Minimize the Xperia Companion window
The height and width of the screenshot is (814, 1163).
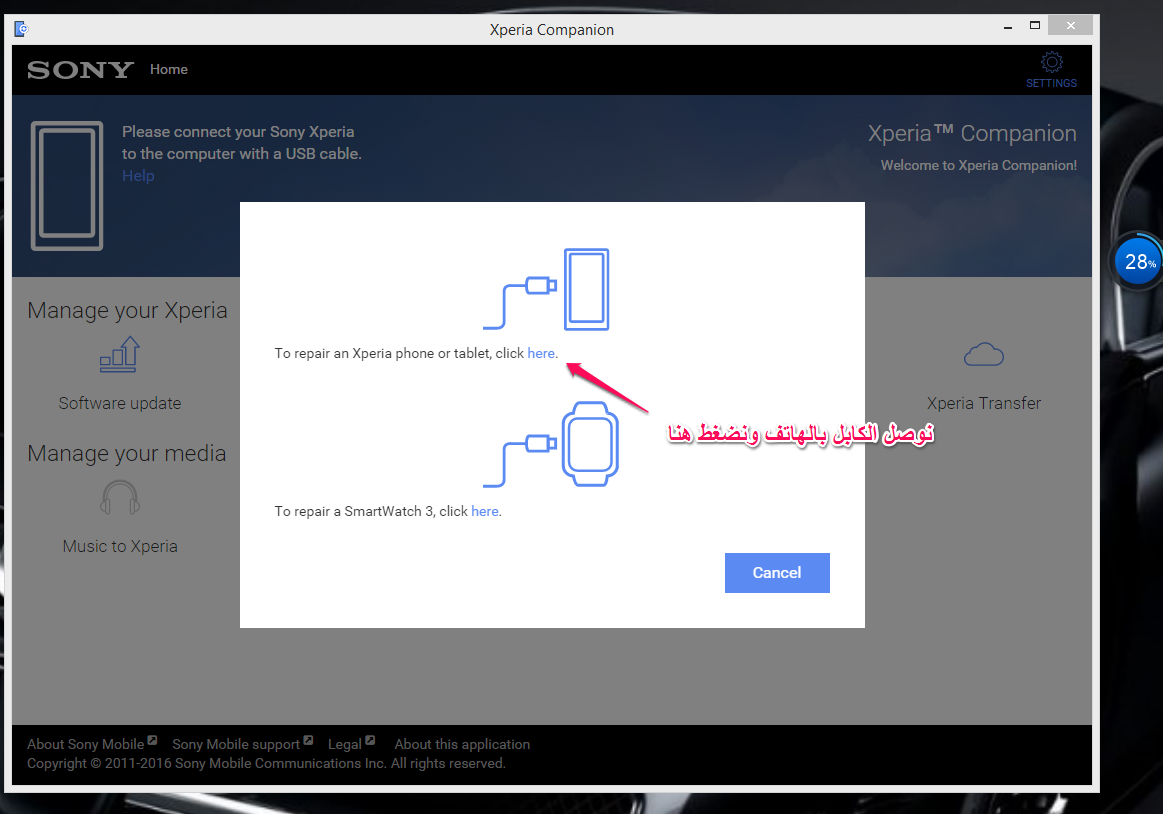click(1007, 27)
